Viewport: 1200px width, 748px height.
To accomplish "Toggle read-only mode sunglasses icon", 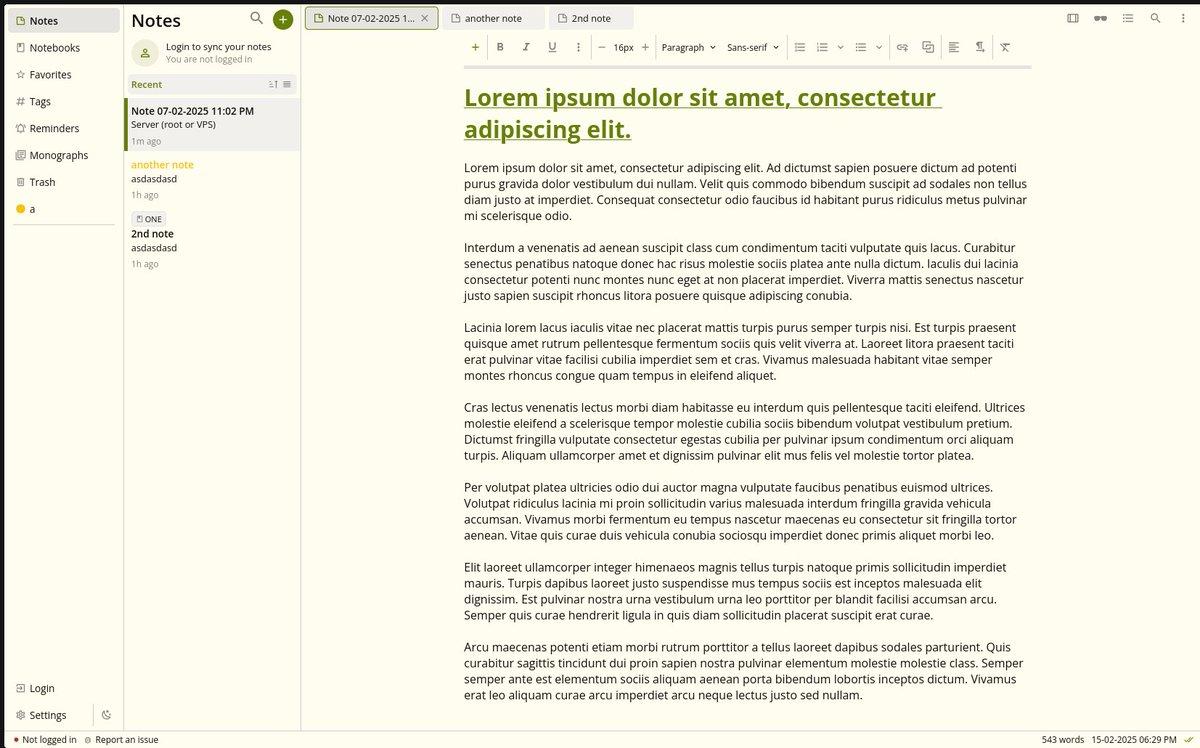I will tap(1101, 18).
